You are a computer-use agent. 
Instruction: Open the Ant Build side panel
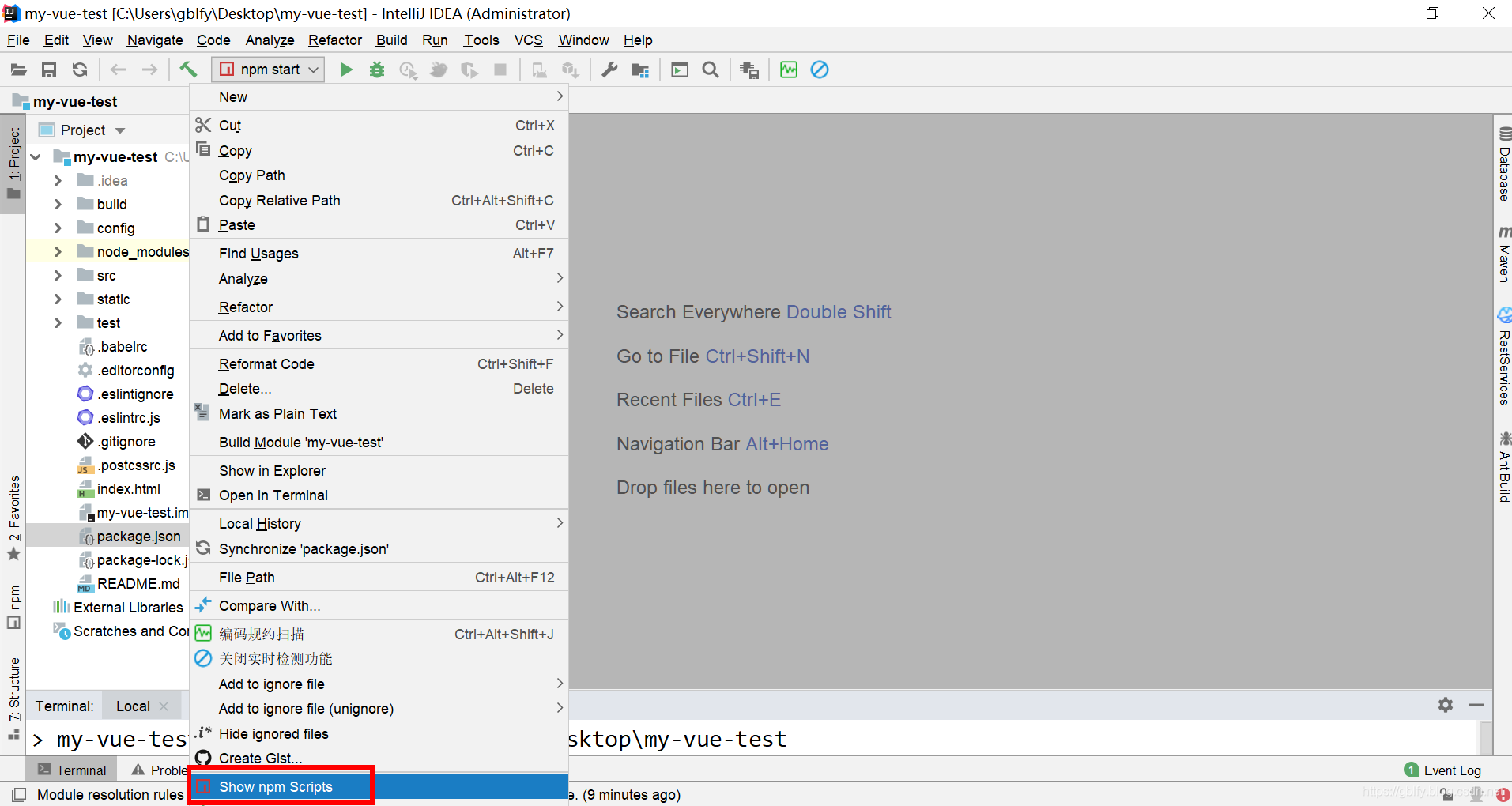1504,467
